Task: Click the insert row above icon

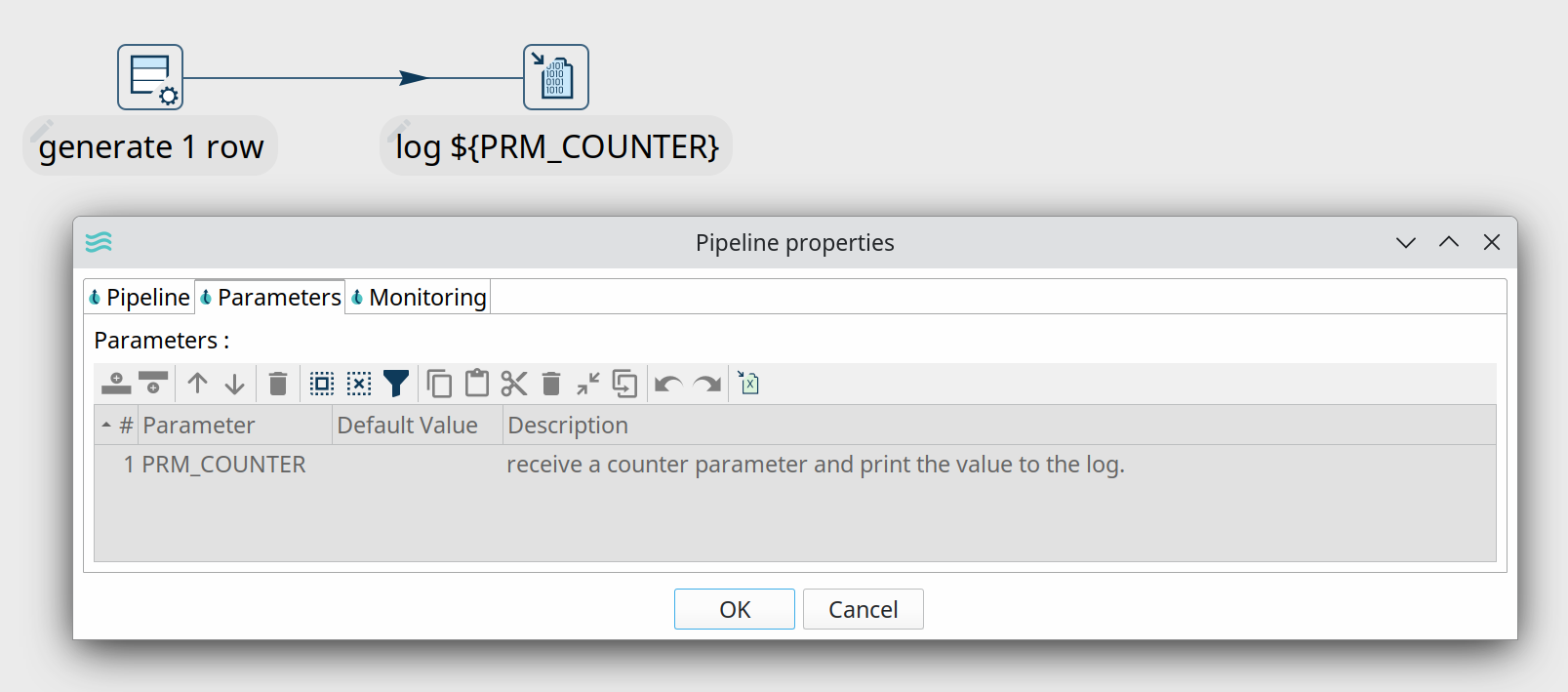Action: [x=116, y=384]
